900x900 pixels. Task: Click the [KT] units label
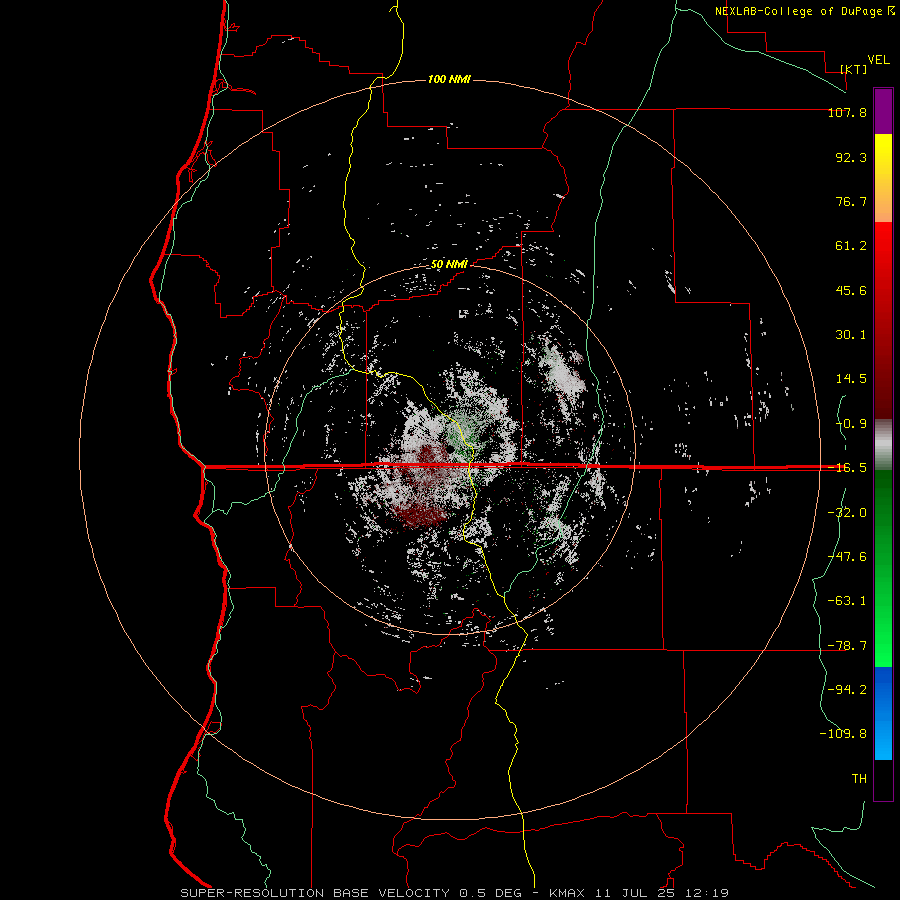(x=854, y=69)
